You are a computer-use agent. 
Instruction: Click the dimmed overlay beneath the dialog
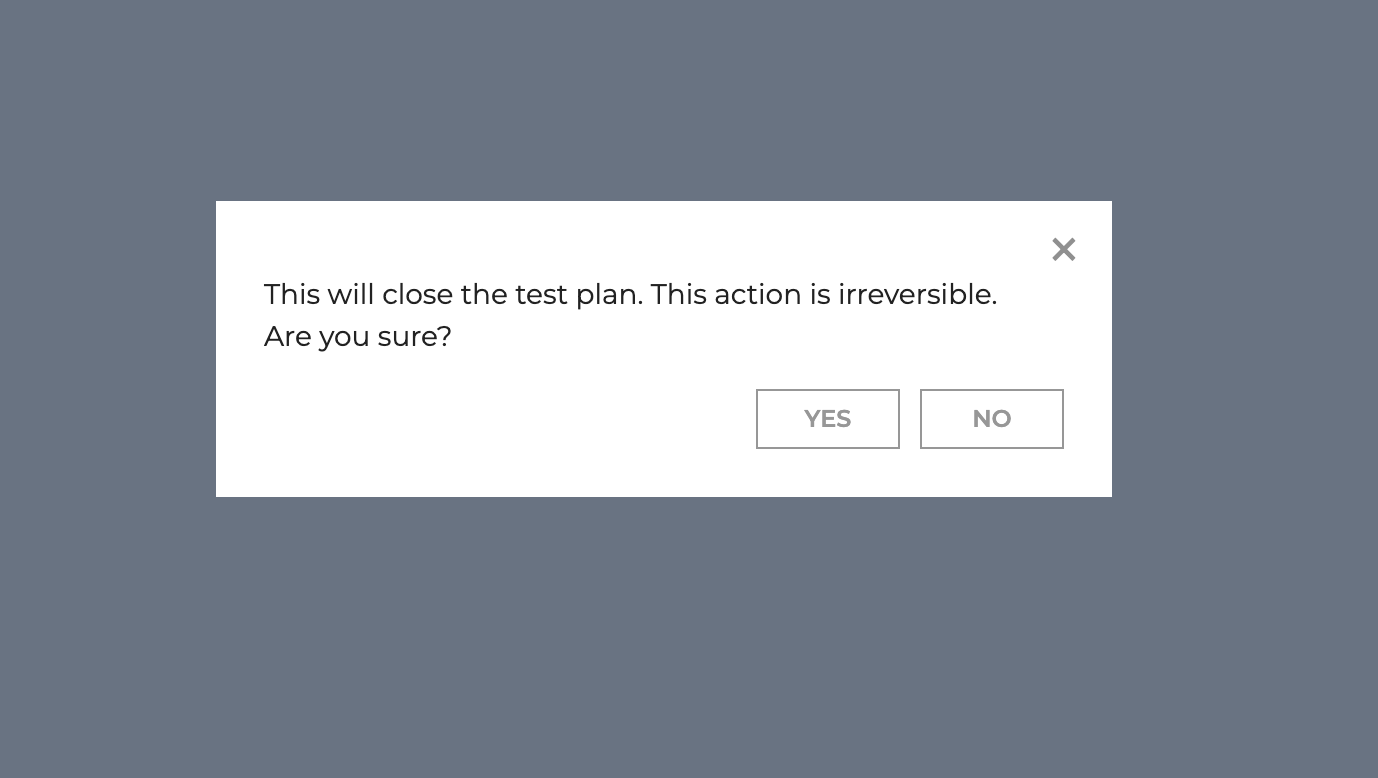689,640
